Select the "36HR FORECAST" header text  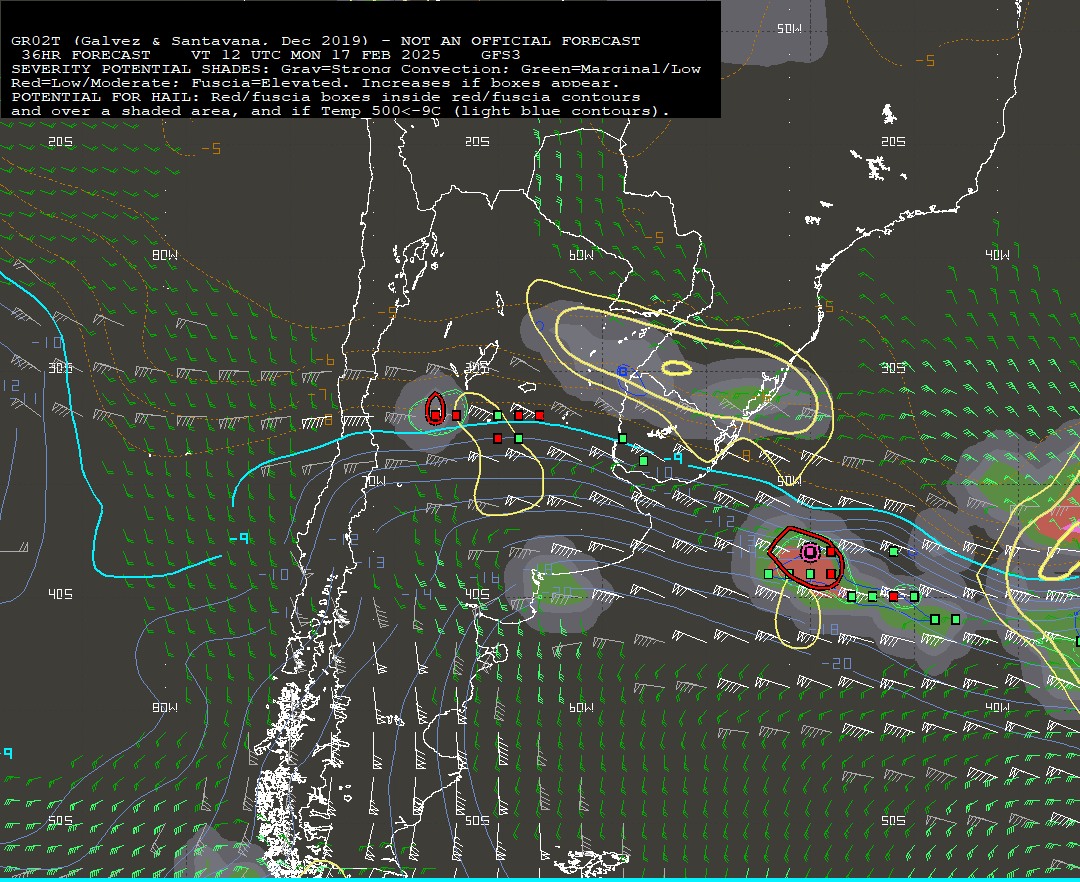click(x=85, y=54)
